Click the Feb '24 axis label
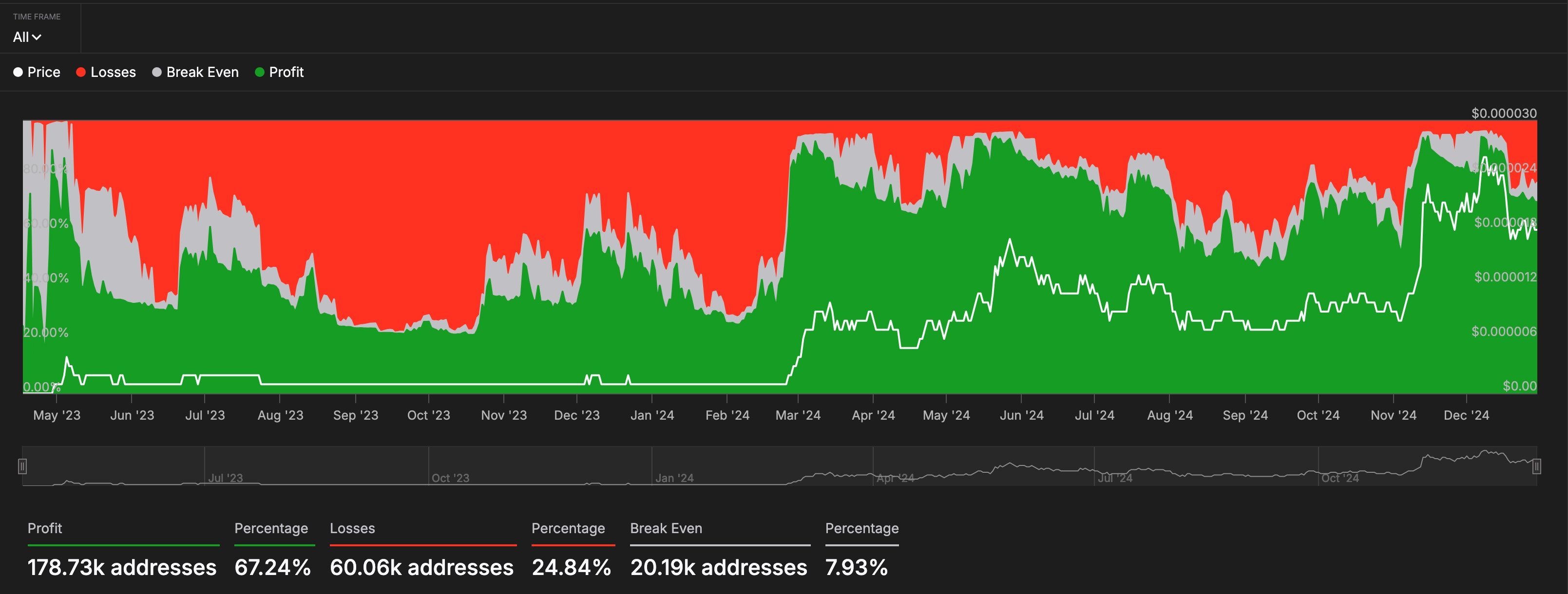Viewport: 1568px width, 594px height. point(727,415)
